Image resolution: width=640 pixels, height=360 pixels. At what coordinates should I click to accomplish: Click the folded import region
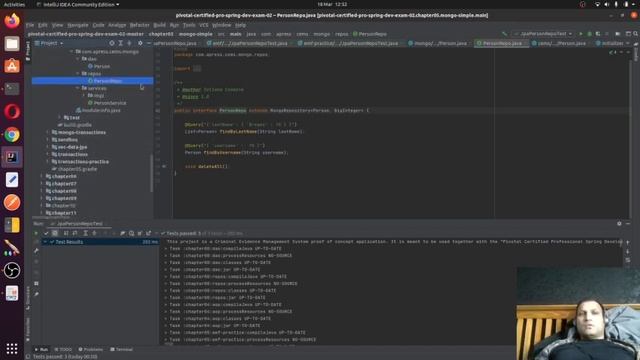(x=197, y=69)
